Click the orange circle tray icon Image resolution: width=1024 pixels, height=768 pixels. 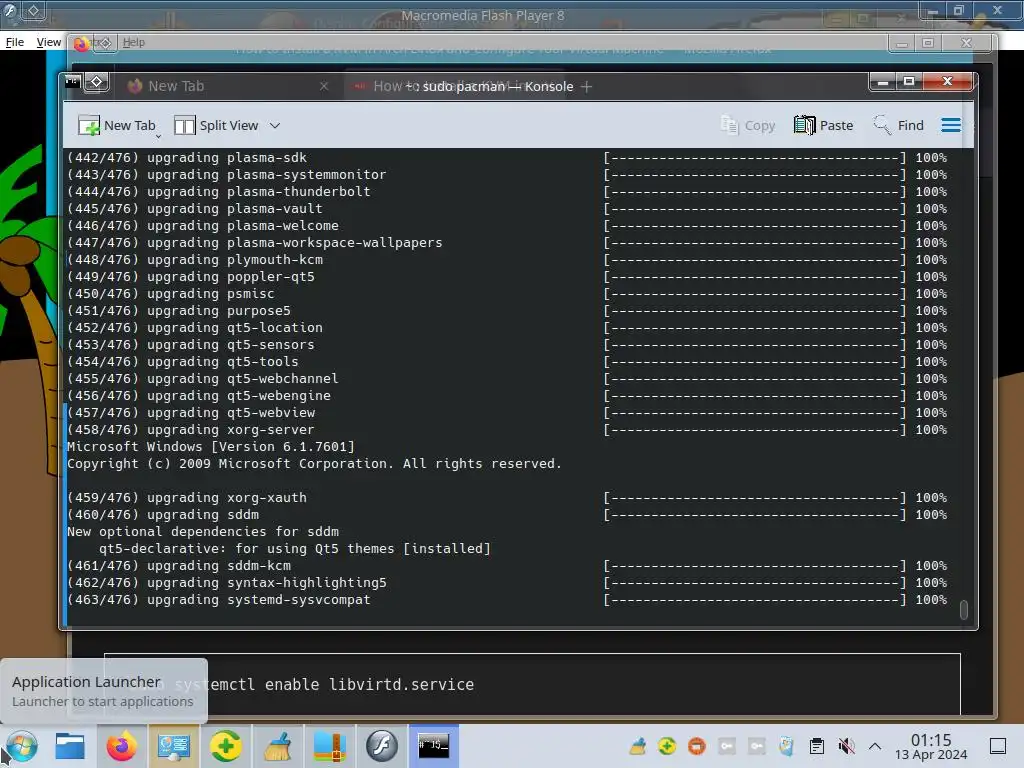(x=697, y=746)
